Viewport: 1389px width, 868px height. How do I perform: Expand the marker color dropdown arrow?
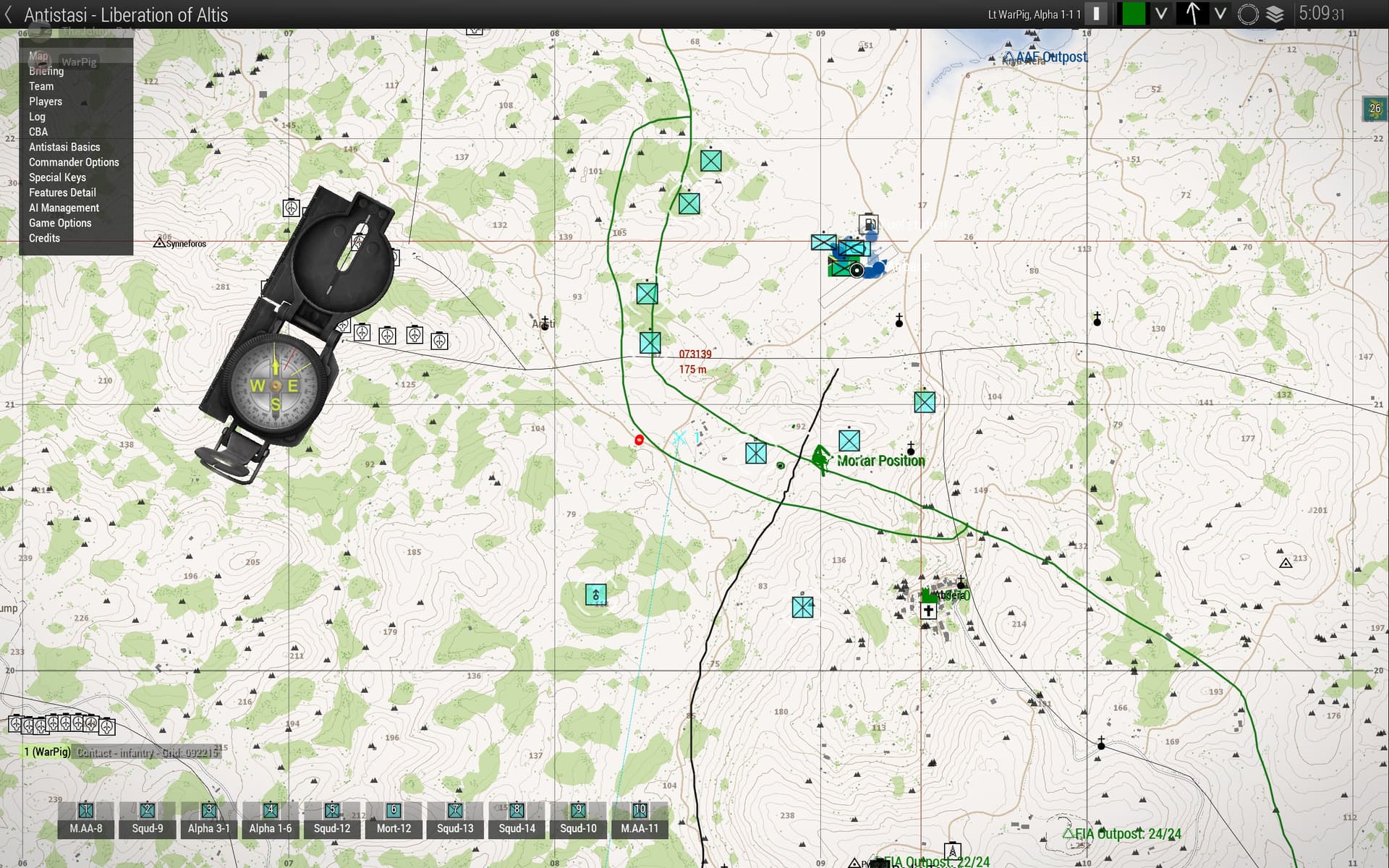click(x=1161, y=14)
